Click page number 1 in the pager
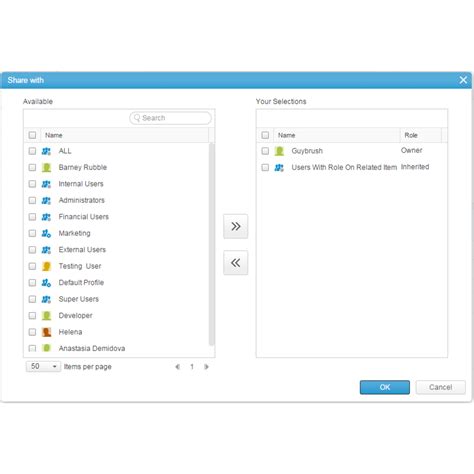Screen dimensions: 474x474 point(192,367)
